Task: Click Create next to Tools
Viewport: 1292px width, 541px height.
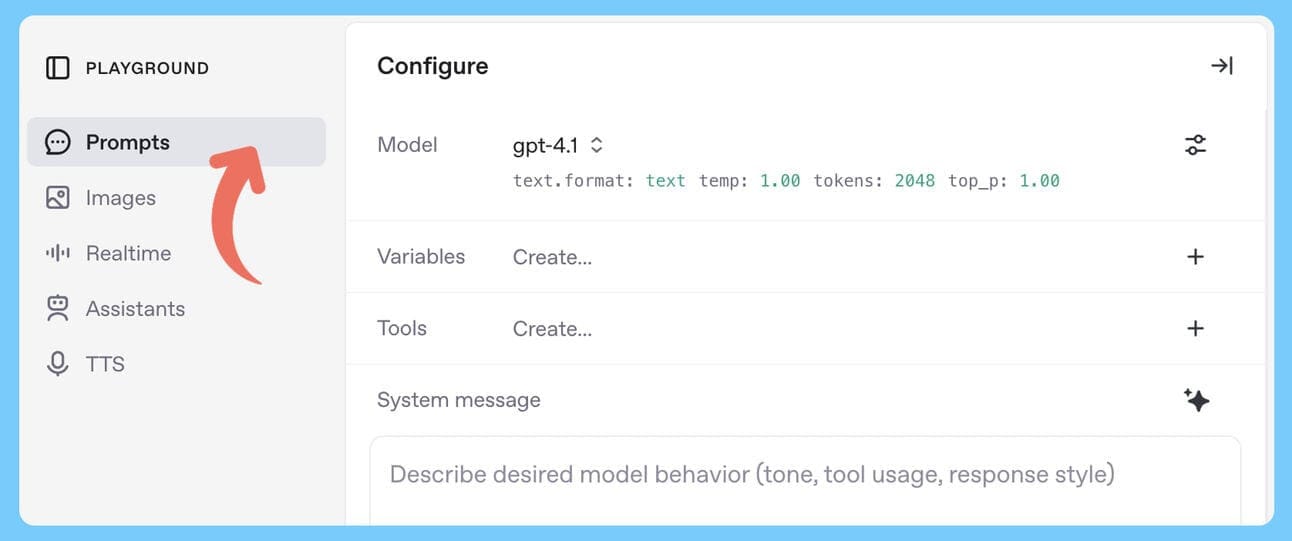Action: [x=552, y=329]
